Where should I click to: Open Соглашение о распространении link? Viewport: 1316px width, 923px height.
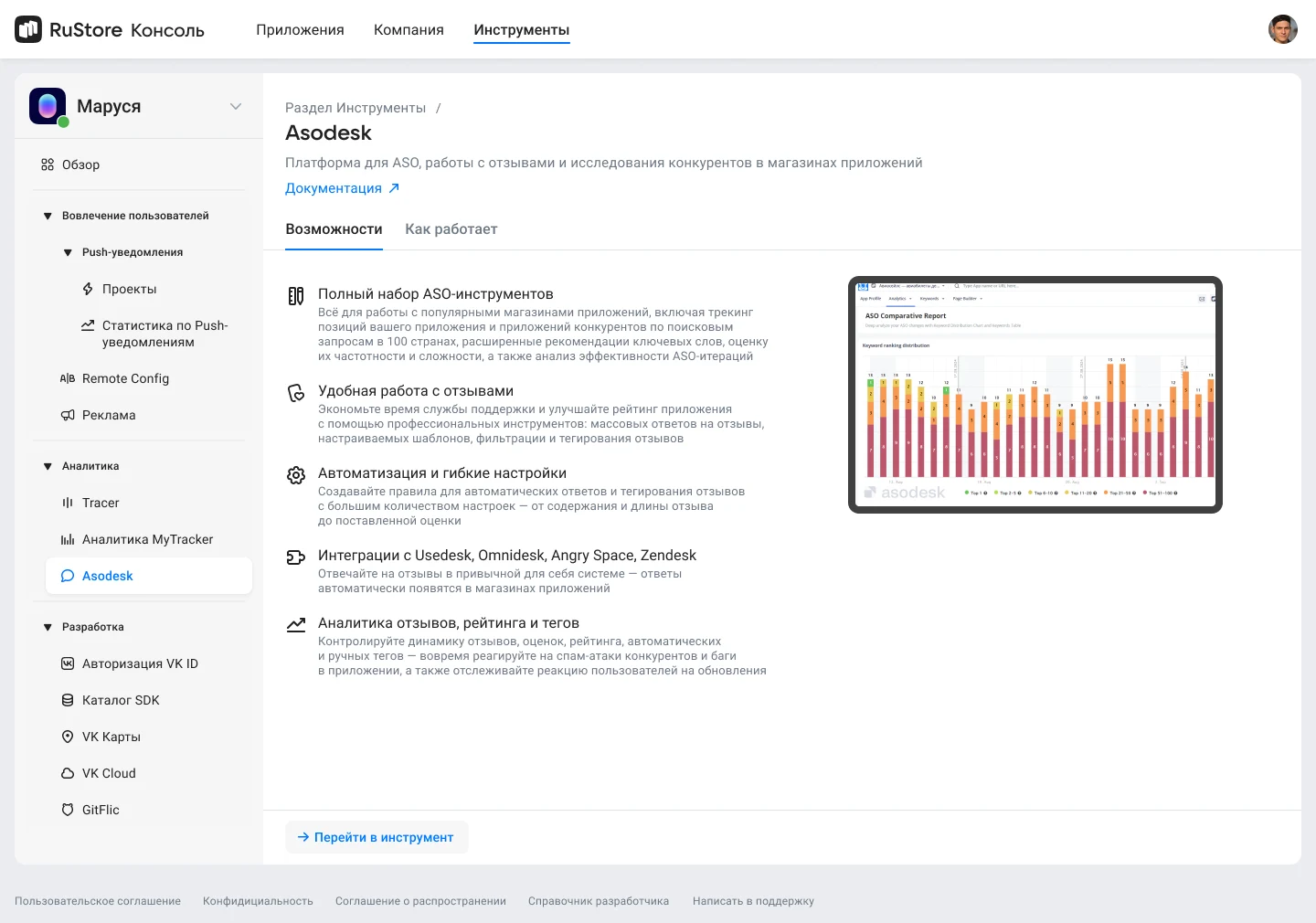(420, 901)
